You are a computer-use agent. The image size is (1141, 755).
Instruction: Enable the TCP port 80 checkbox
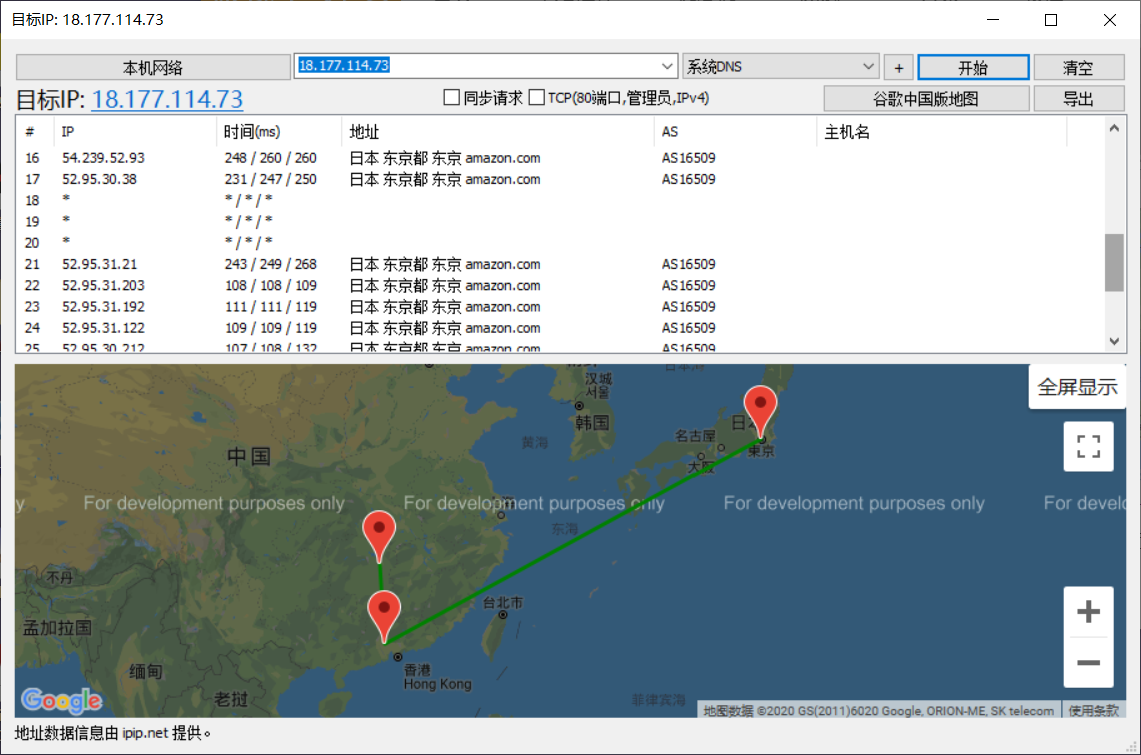pyautogui.click(x=537, y=98)
